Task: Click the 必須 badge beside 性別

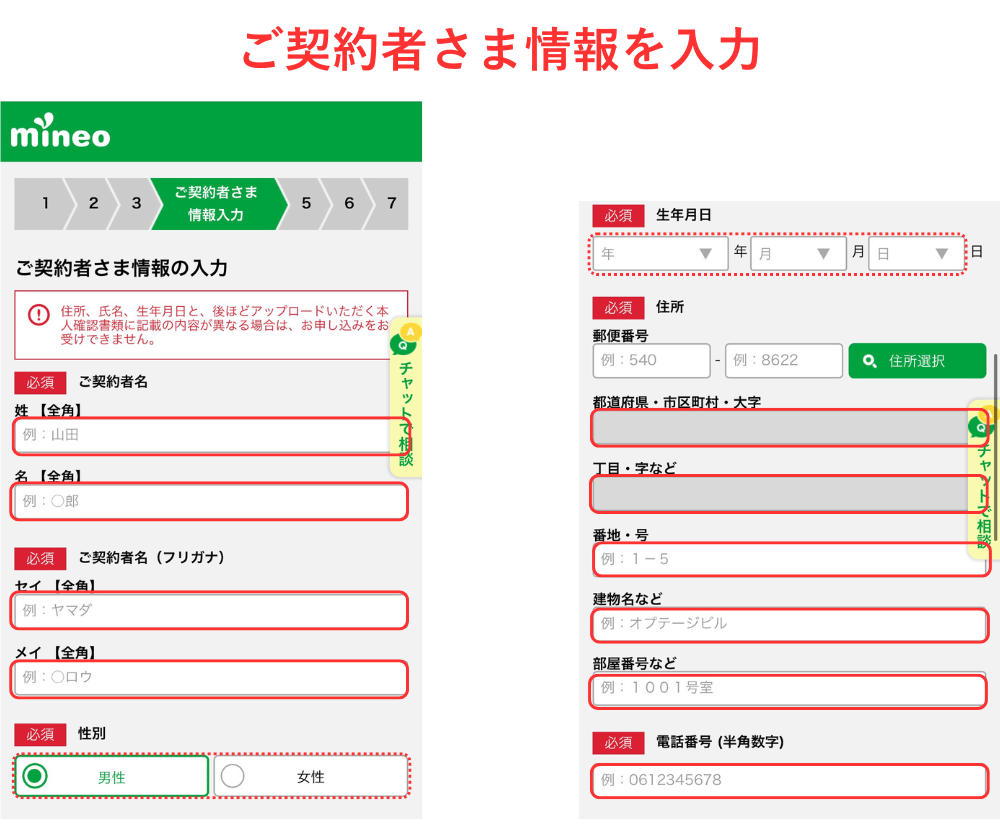Action: 40,735
